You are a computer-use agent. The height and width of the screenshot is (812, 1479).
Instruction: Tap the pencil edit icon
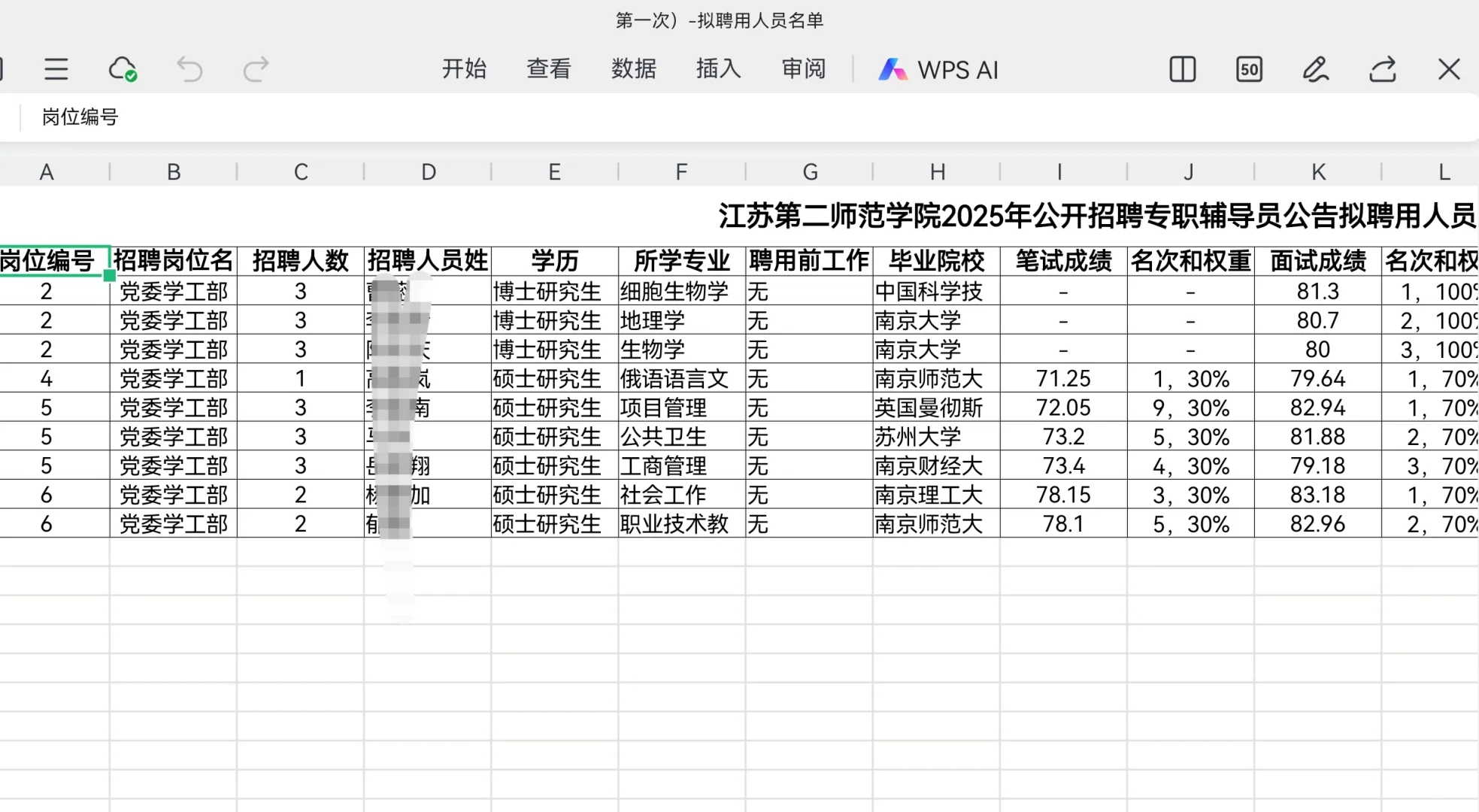click(x=1315, y=69)
